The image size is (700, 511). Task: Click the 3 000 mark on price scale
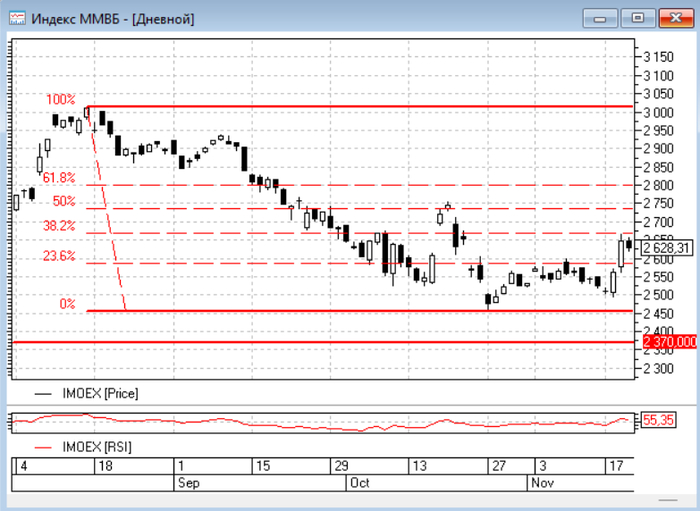click(x=658, y=112)
